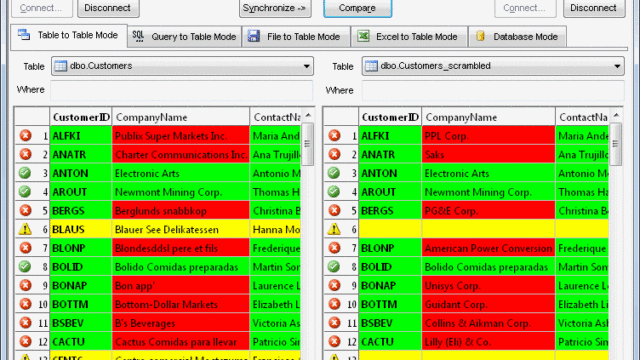The image size is (640, 360).
Task: Click the right Where filter field
Action: tap(493, 90)
